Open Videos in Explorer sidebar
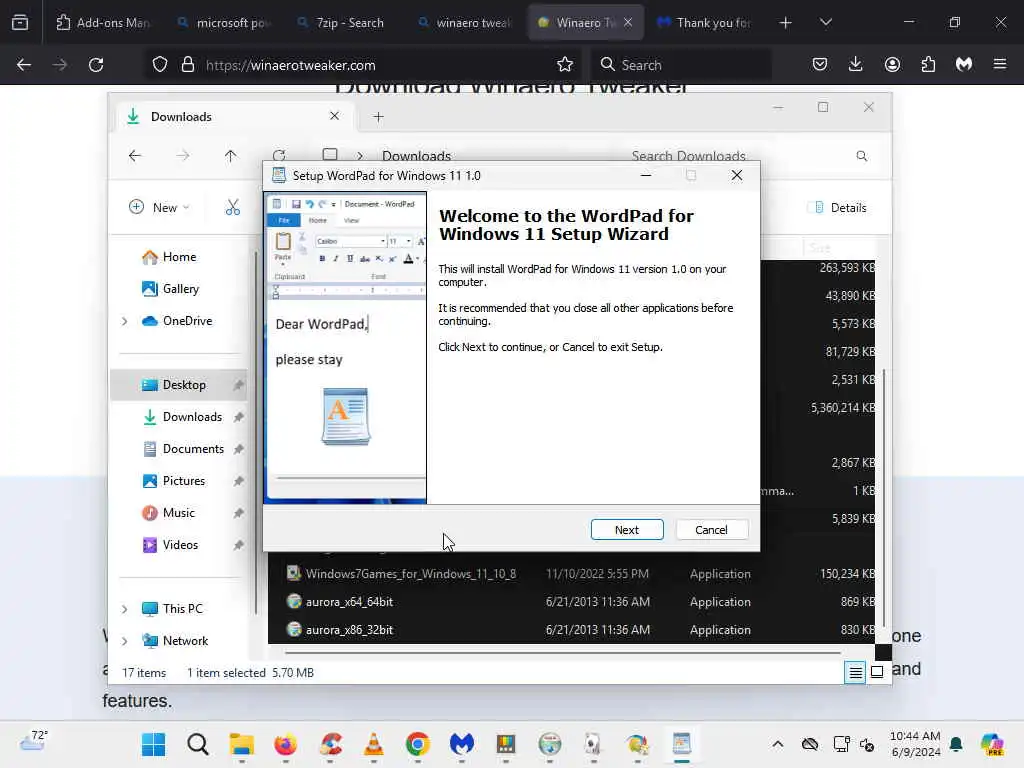Viewport: 1024px width, 768px height. click(180, 545)
